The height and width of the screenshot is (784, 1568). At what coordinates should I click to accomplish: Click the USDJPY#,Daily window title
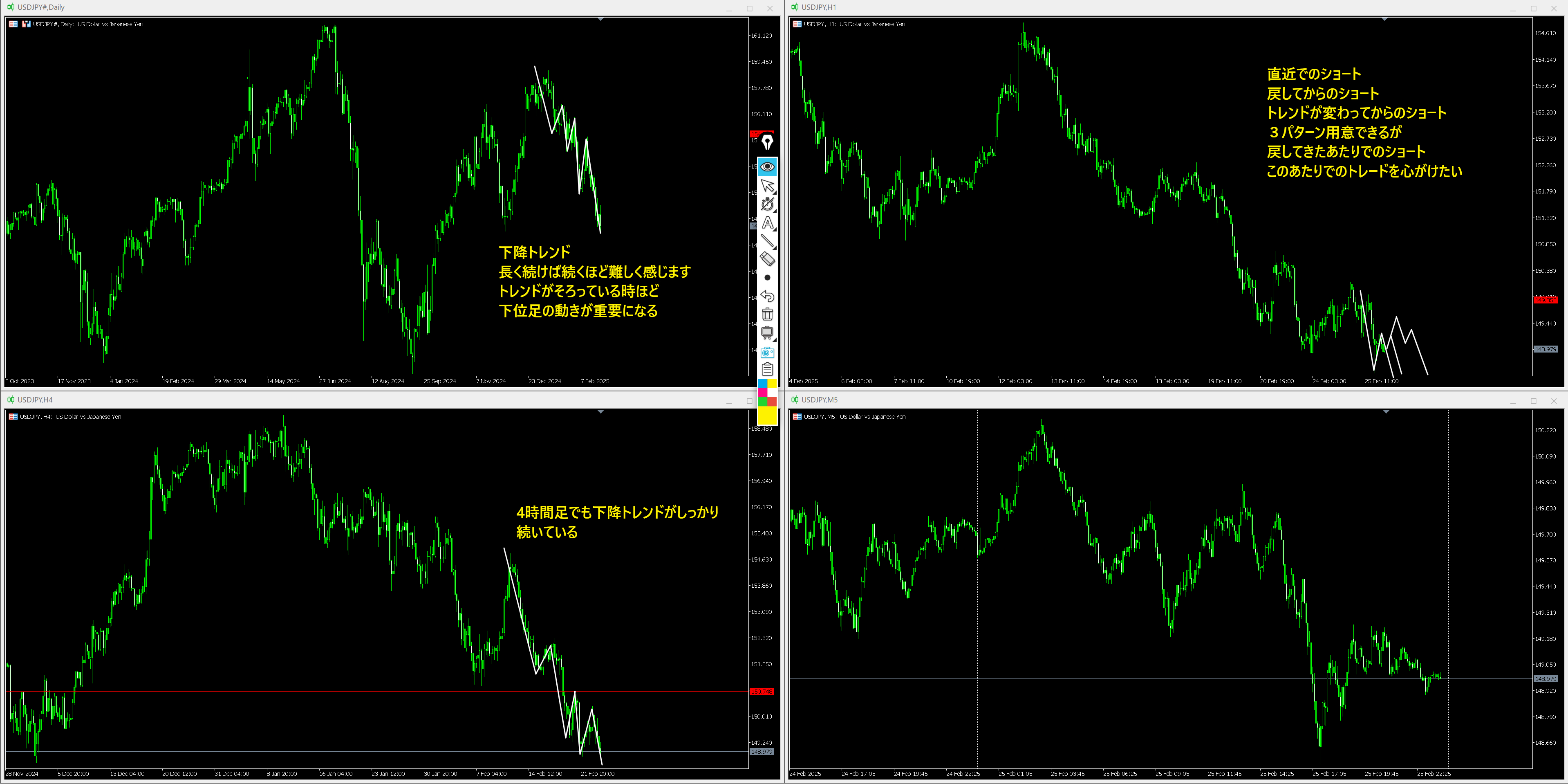click(x=41, y=7)
